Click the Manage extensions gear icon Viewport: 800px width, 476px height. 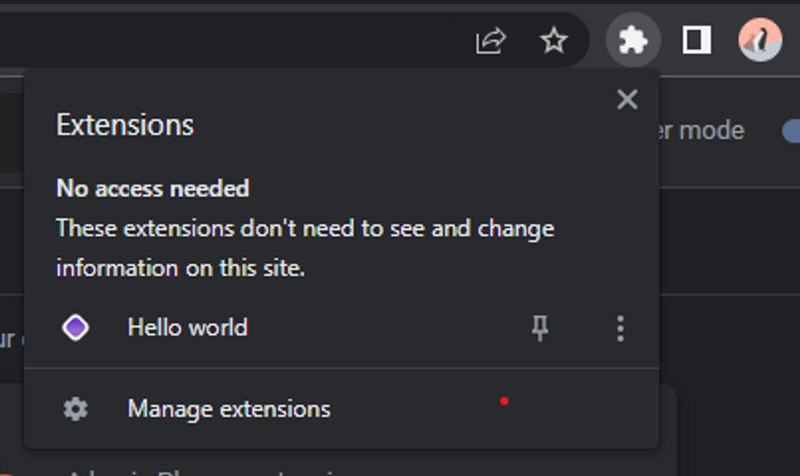point(76,409)
